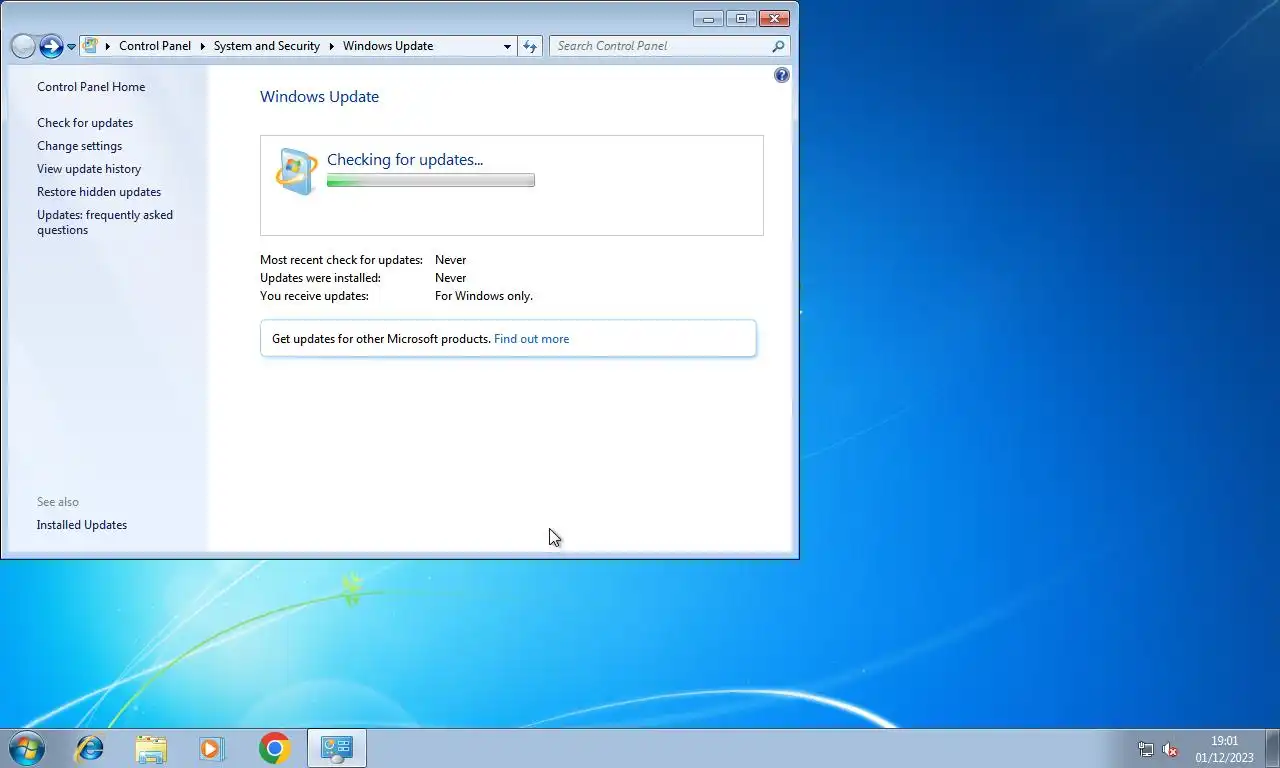
Task: Open the address bar history dropdown
Action: (507, 46)
